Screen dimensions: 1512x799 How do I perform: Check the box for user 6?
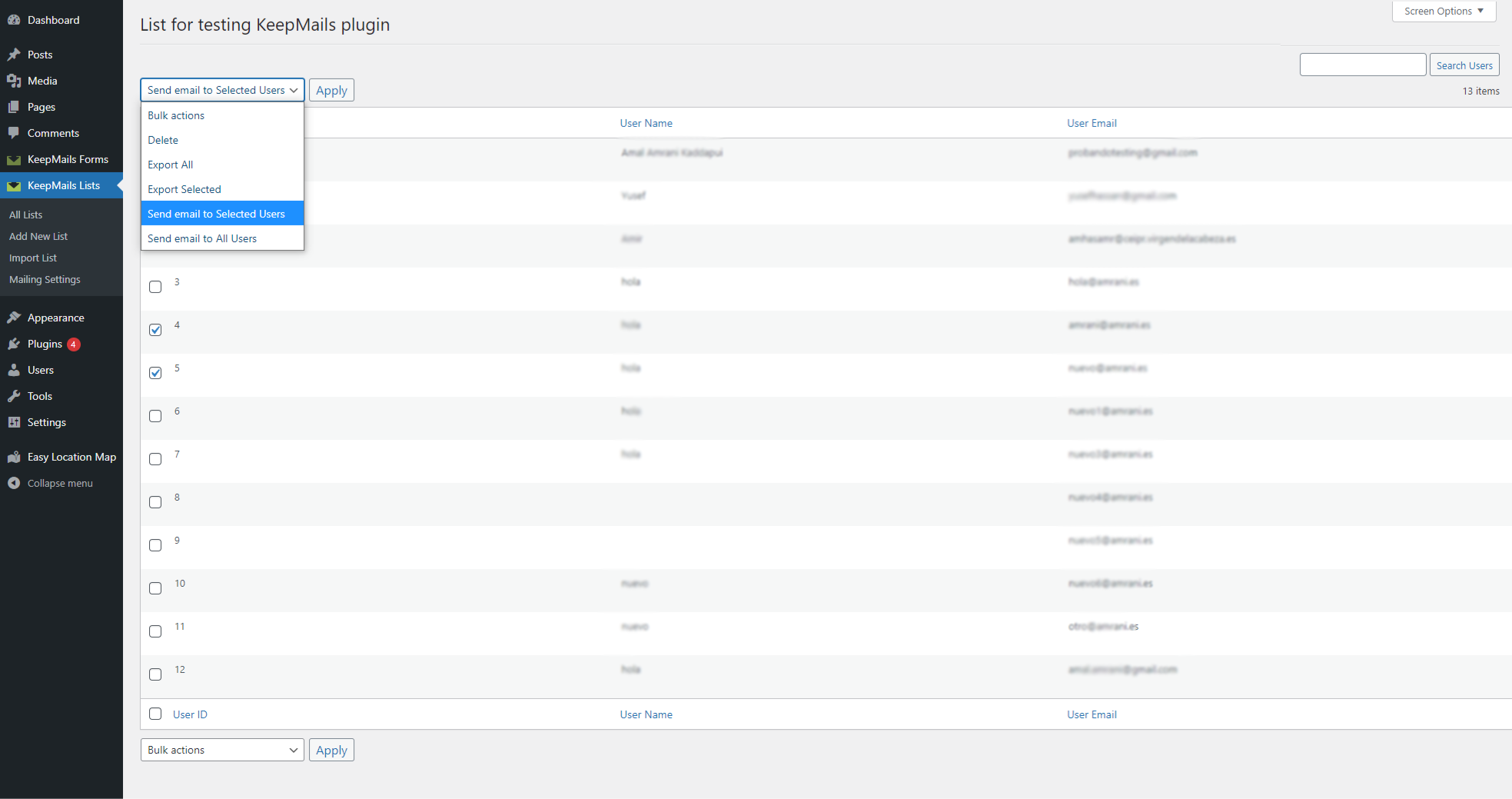[155, 416]
